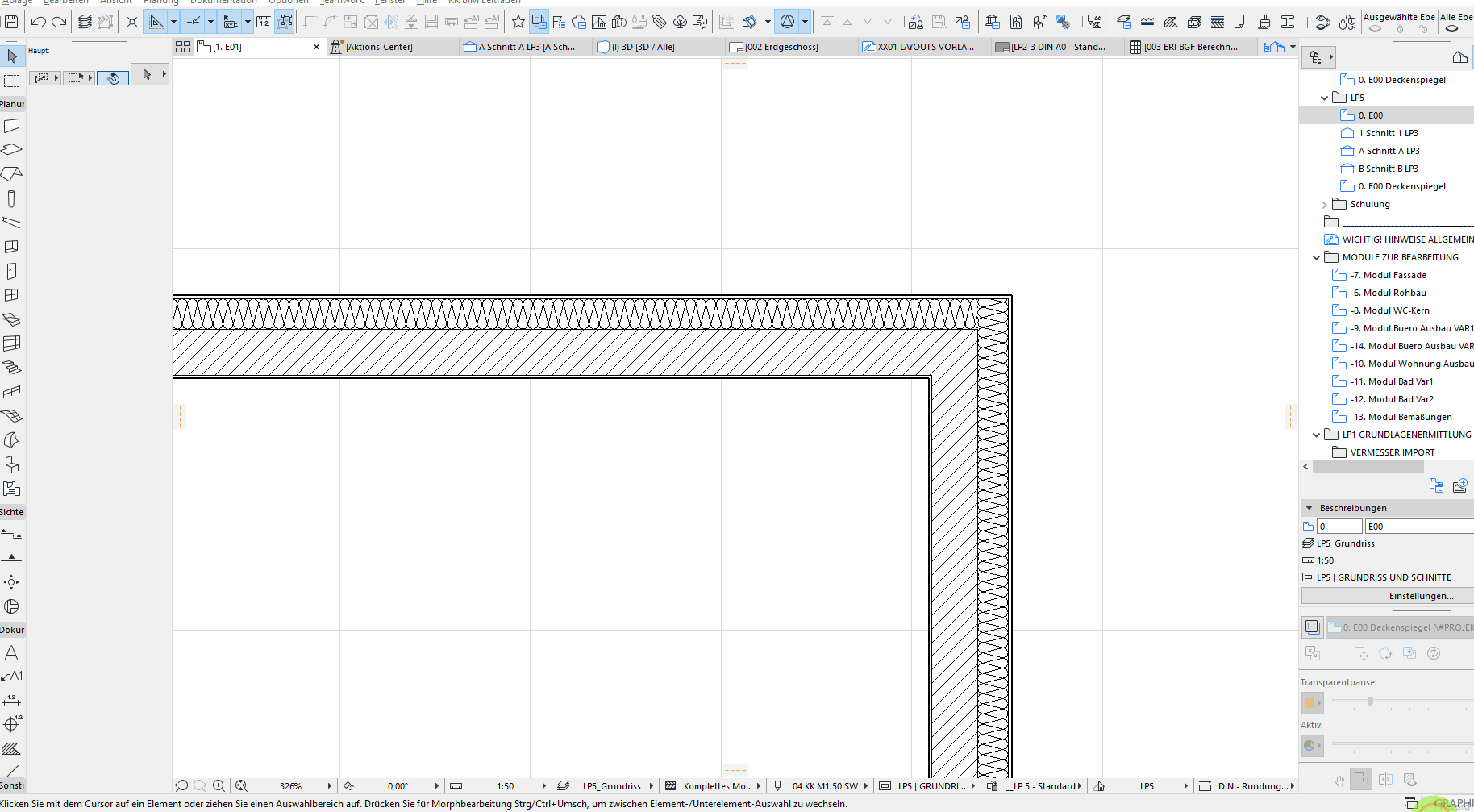This screenshot has width=1474, height=812.
Task: Open the tab overview grid icon
Action: 183,47
